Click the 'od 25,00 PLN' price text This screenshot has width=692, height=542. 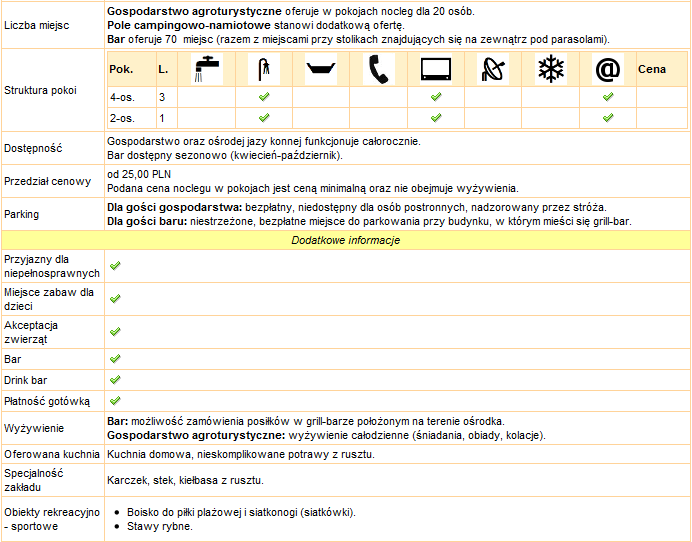click(139, 174)
